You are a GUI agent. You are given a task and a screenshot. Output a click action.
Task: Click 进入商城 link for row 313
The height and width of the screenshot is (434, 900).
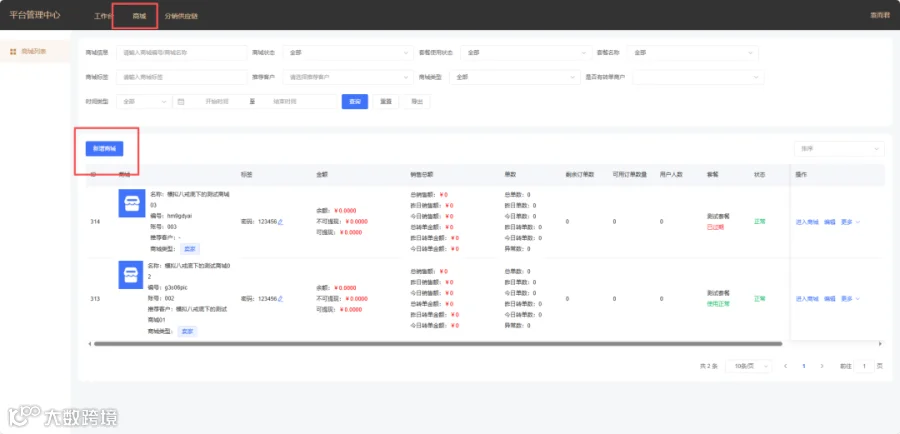point(807,299)
